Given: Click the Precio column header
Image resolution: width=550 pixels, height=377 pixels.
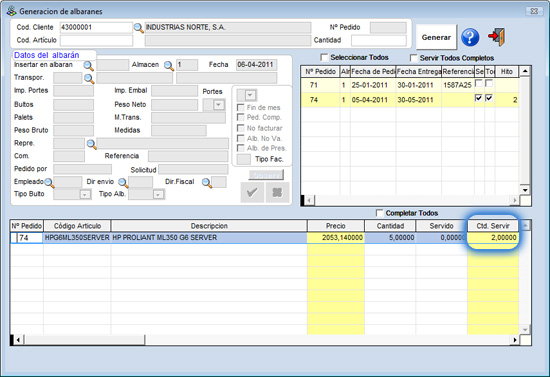Looking at the screenshot, I should [x=336, y=226].
